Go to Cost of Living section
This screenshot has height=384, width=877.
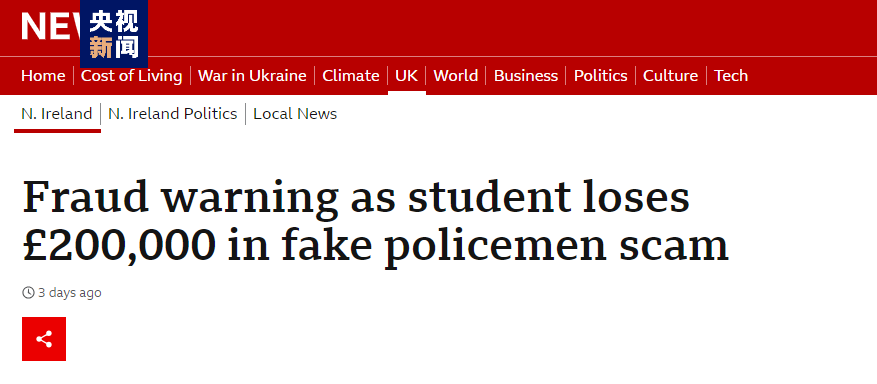[131, 75]
